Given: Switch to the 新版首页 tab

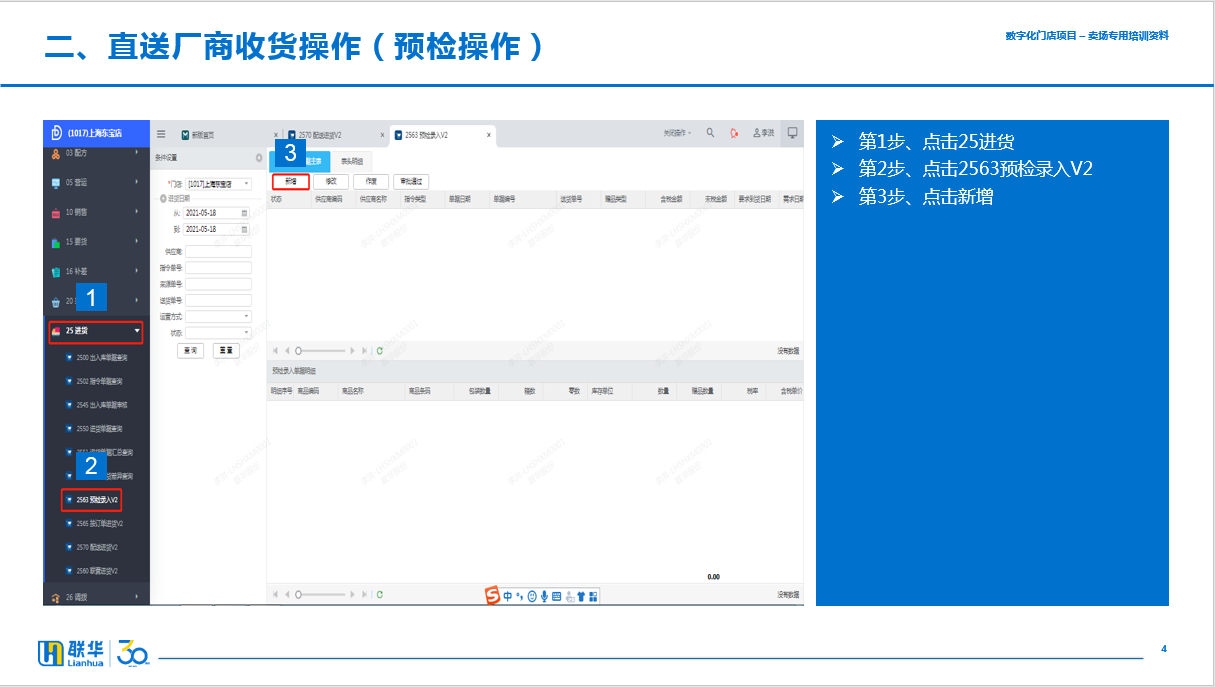Looking at the screenshot, I should point(197,134).
